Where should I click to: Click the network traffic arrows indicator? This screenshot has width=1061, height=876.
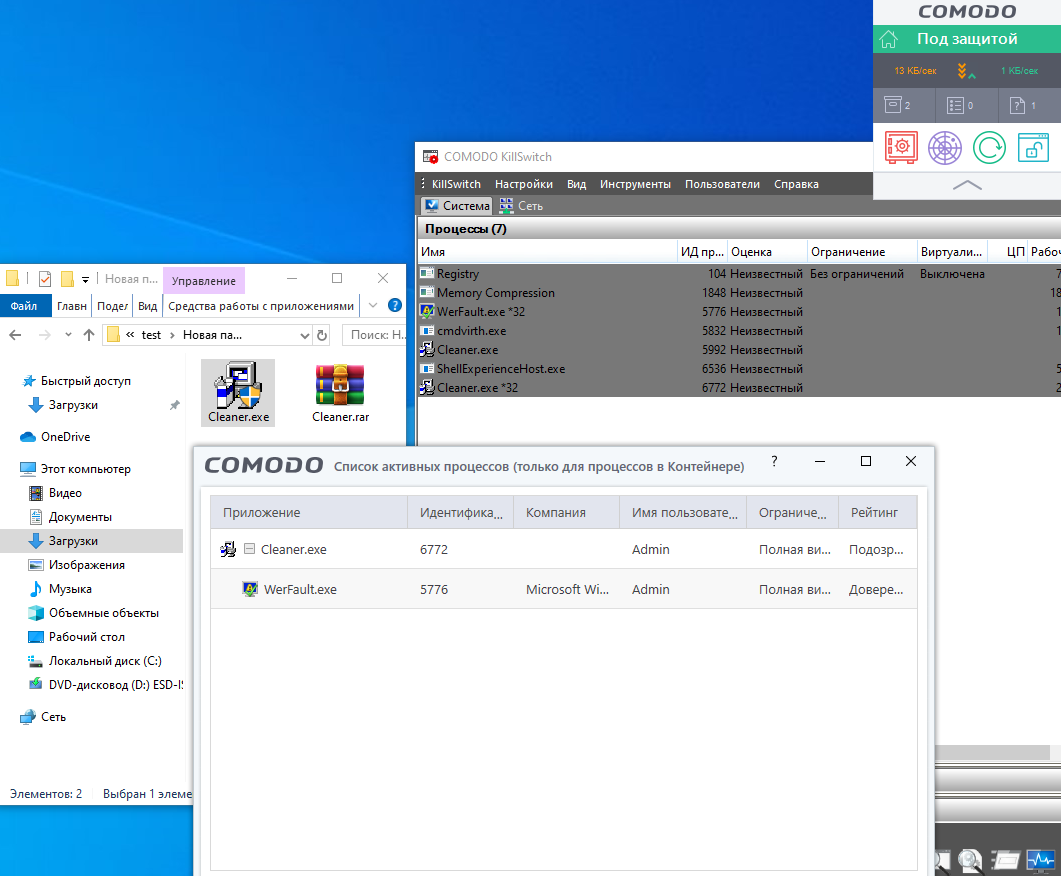tap(966, 70)
